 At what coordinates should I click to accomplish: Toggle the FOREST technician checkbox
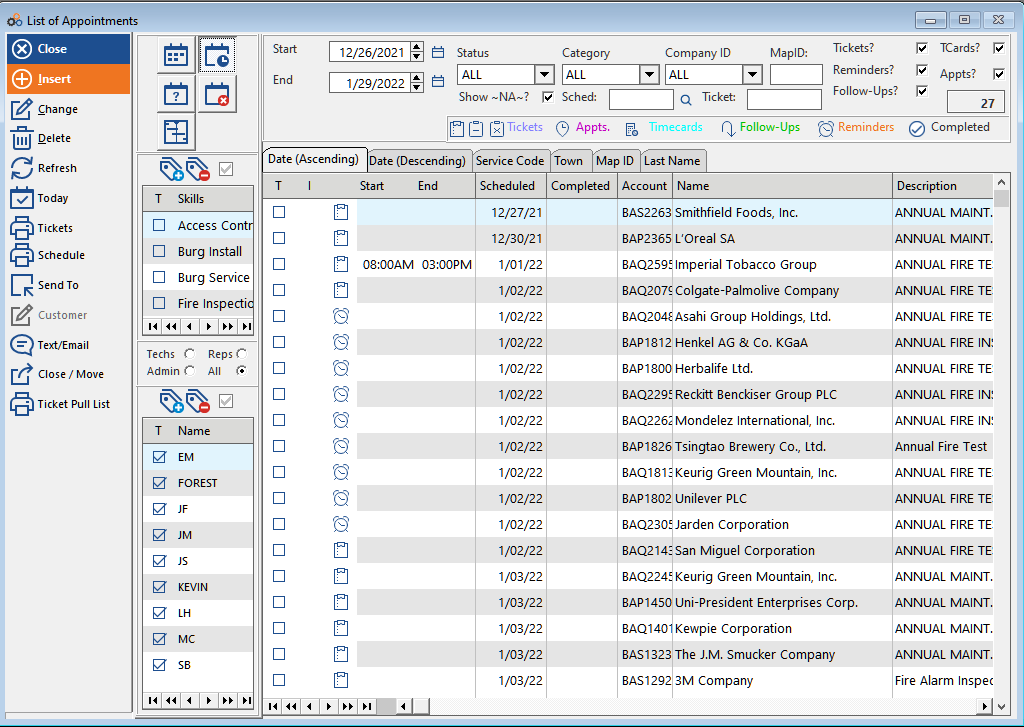coord(159,483)
